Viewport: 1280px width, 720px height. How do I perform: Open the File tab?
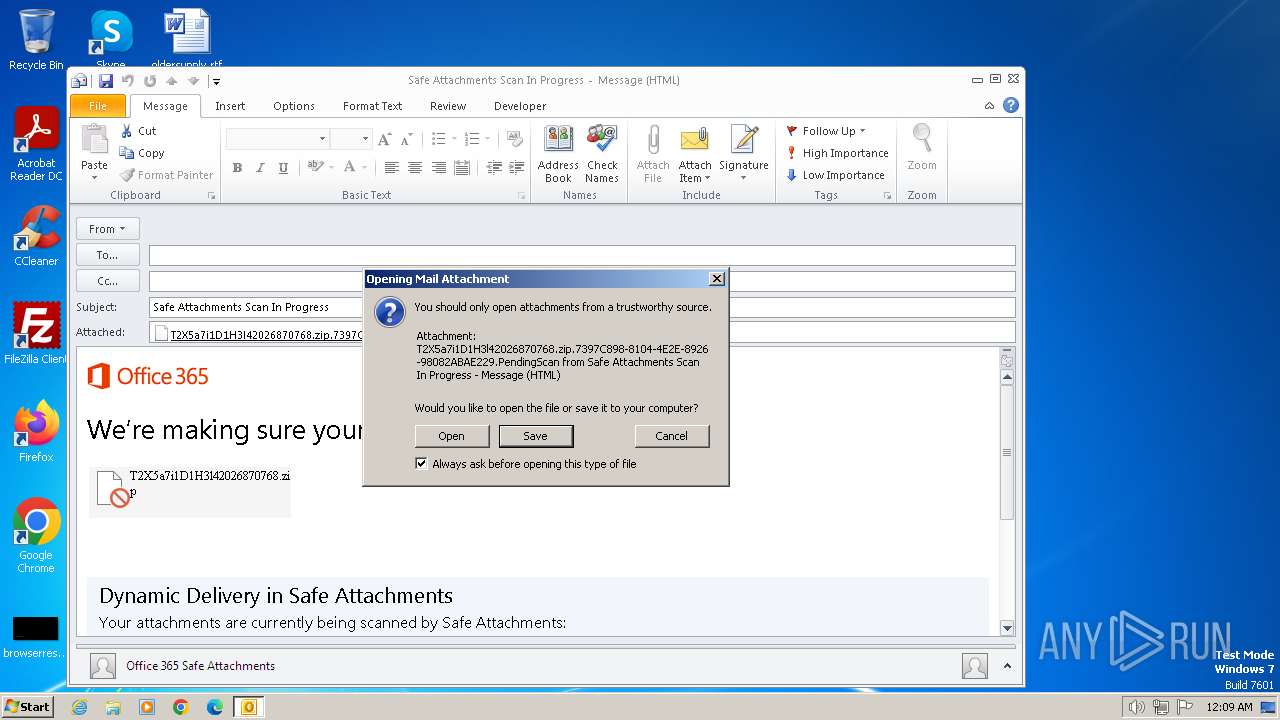tap(98, 106)
